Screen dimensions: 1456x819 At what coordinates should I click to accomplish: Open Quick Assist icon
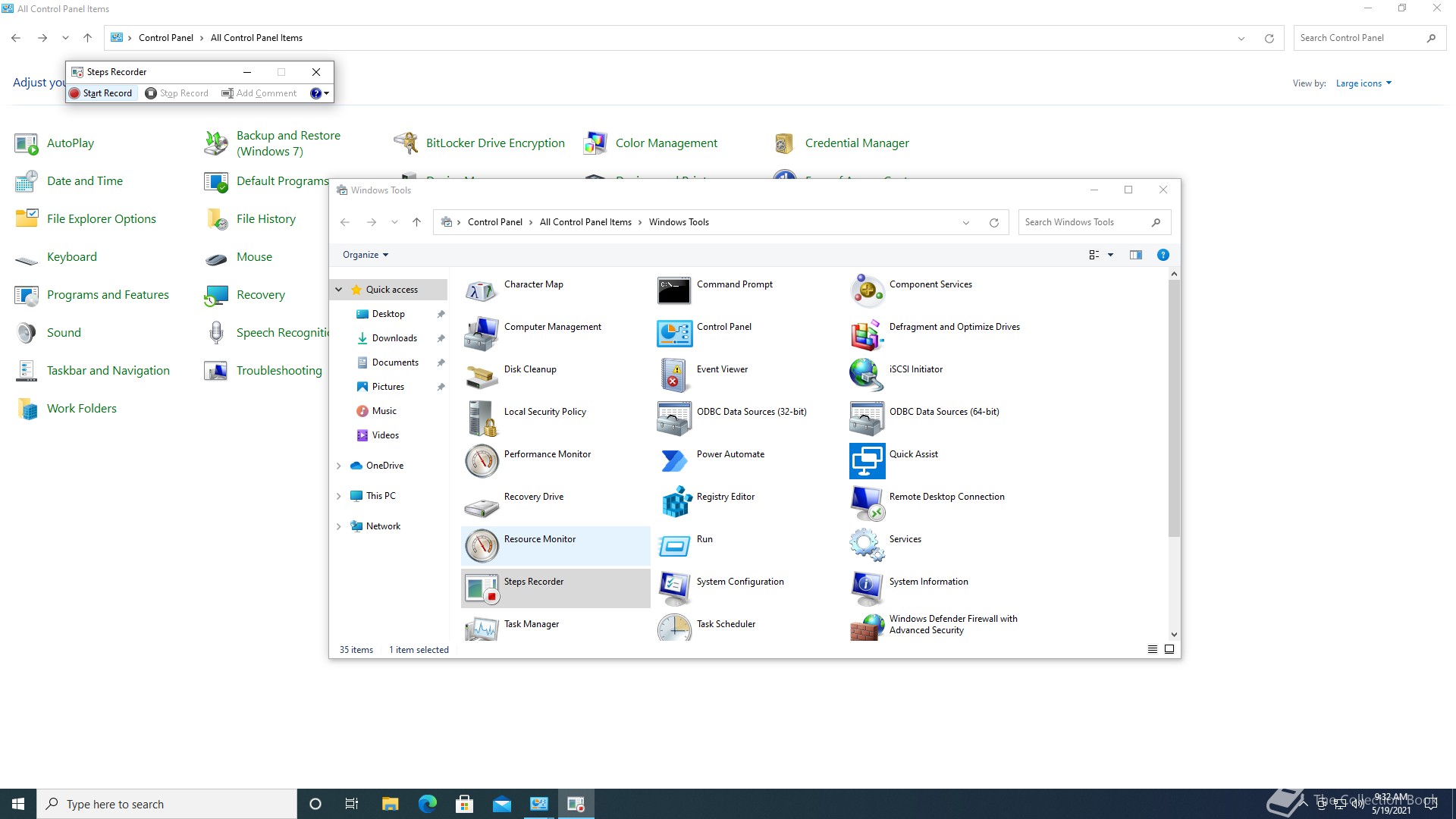point(866,460)
